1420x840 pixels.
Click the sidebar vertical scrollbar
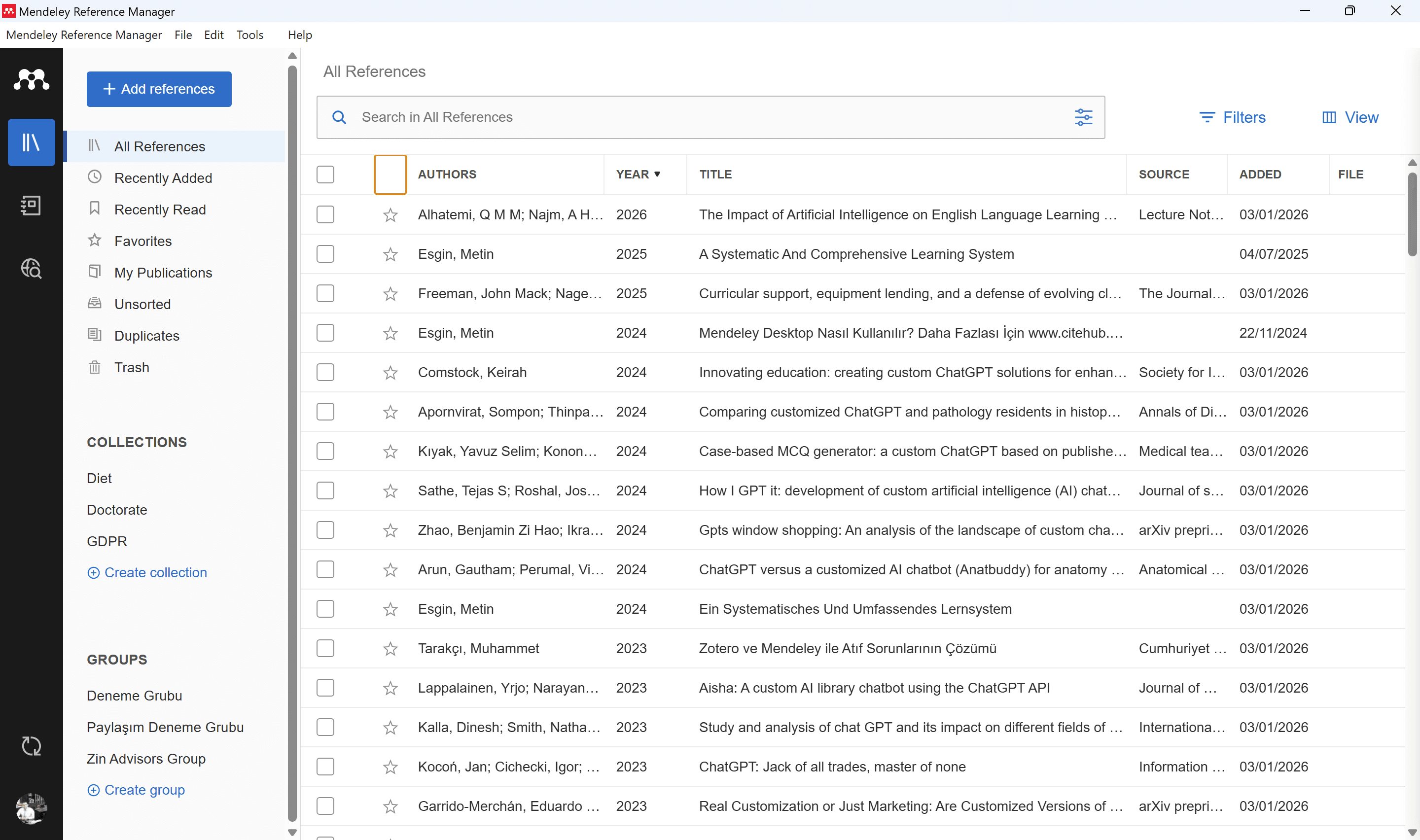[292, 443]
